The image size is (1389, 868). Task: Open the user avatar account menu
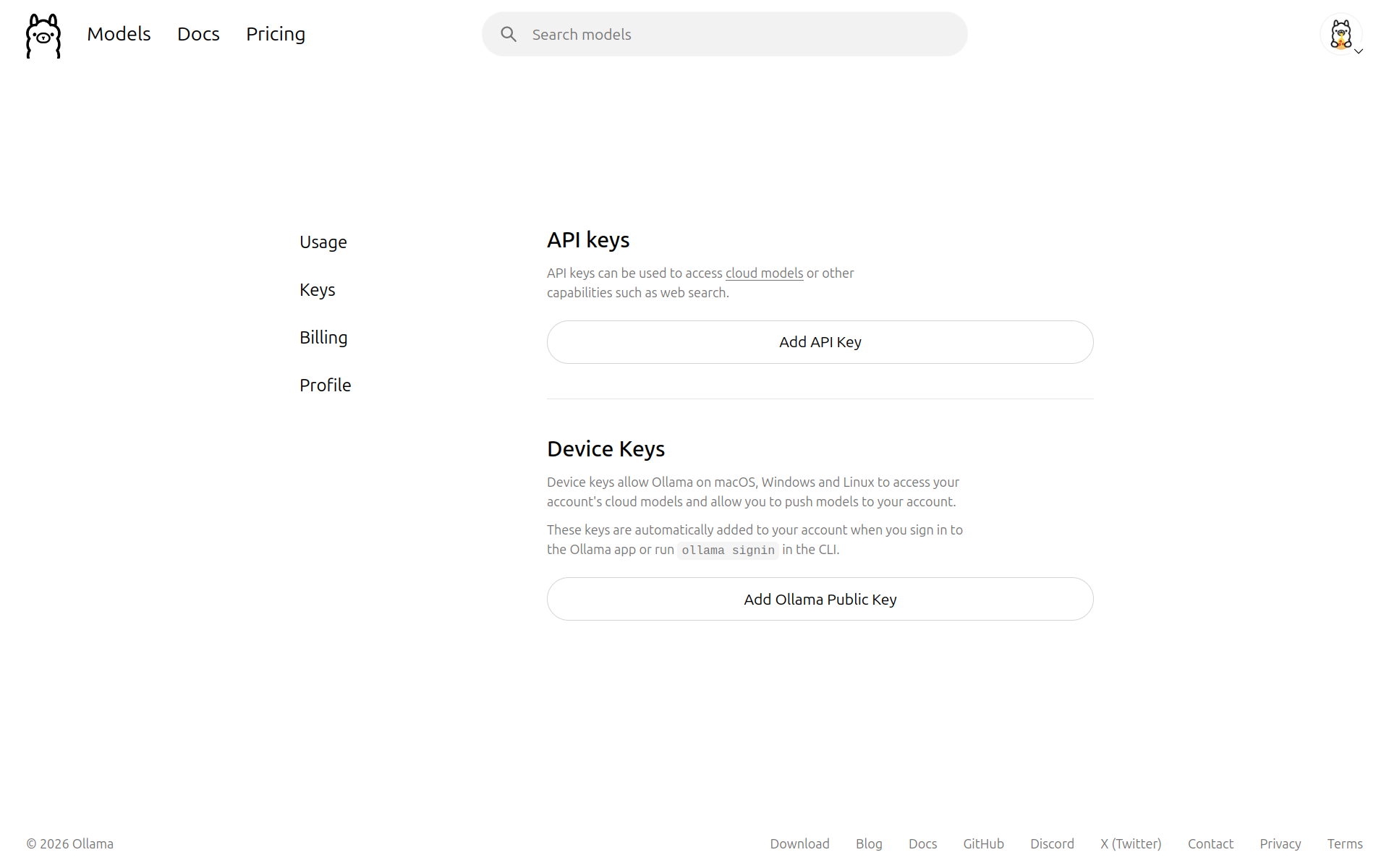tap(1341, 34)
